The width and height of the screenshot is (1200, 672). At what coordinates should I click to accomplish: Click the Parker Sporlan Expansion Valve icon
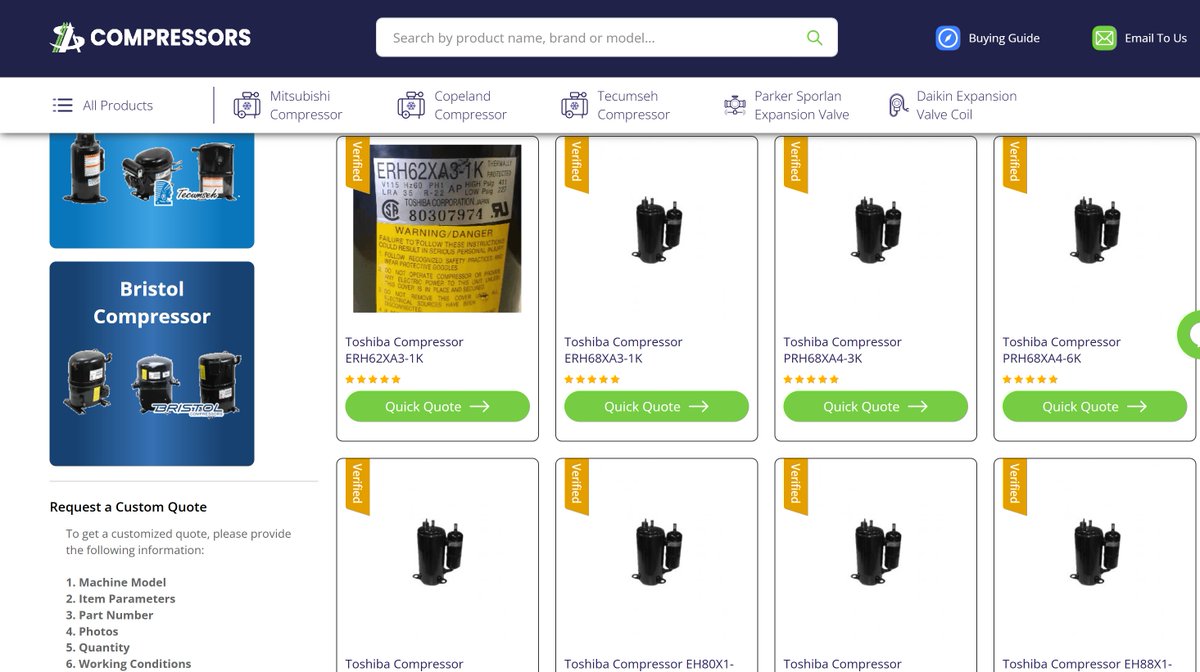[735, 105]
